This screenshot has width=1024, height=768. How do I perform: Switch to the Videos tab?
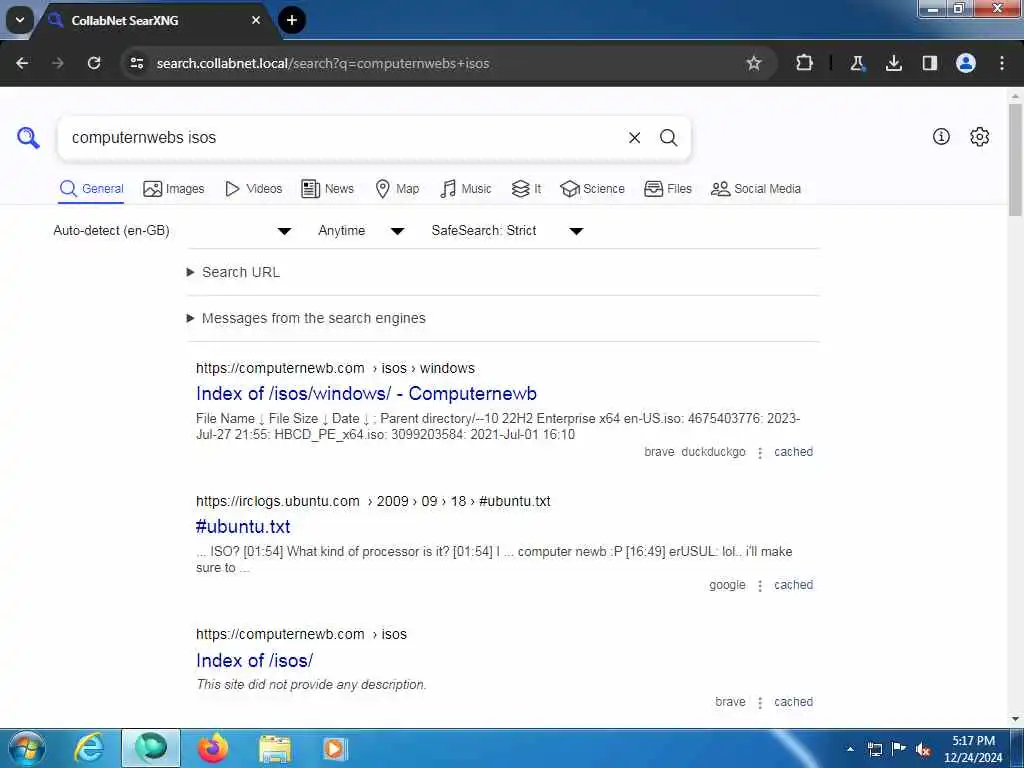pyautogui.click(x=253, y=189)
